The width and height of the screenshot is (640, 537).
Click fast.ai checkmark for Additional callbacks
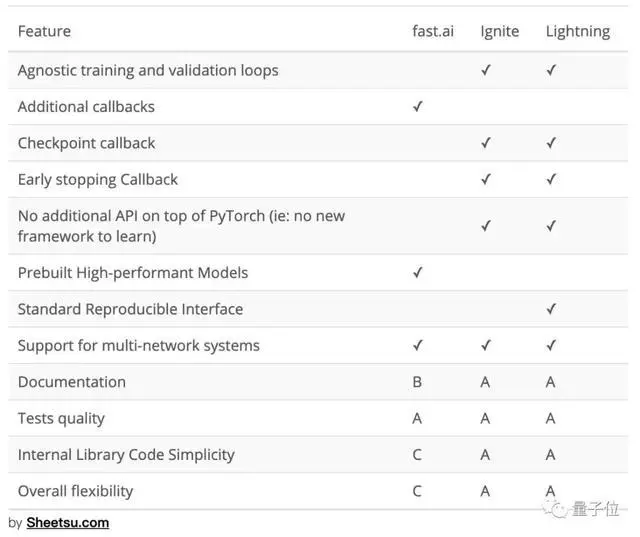click(x=418, y=107)
